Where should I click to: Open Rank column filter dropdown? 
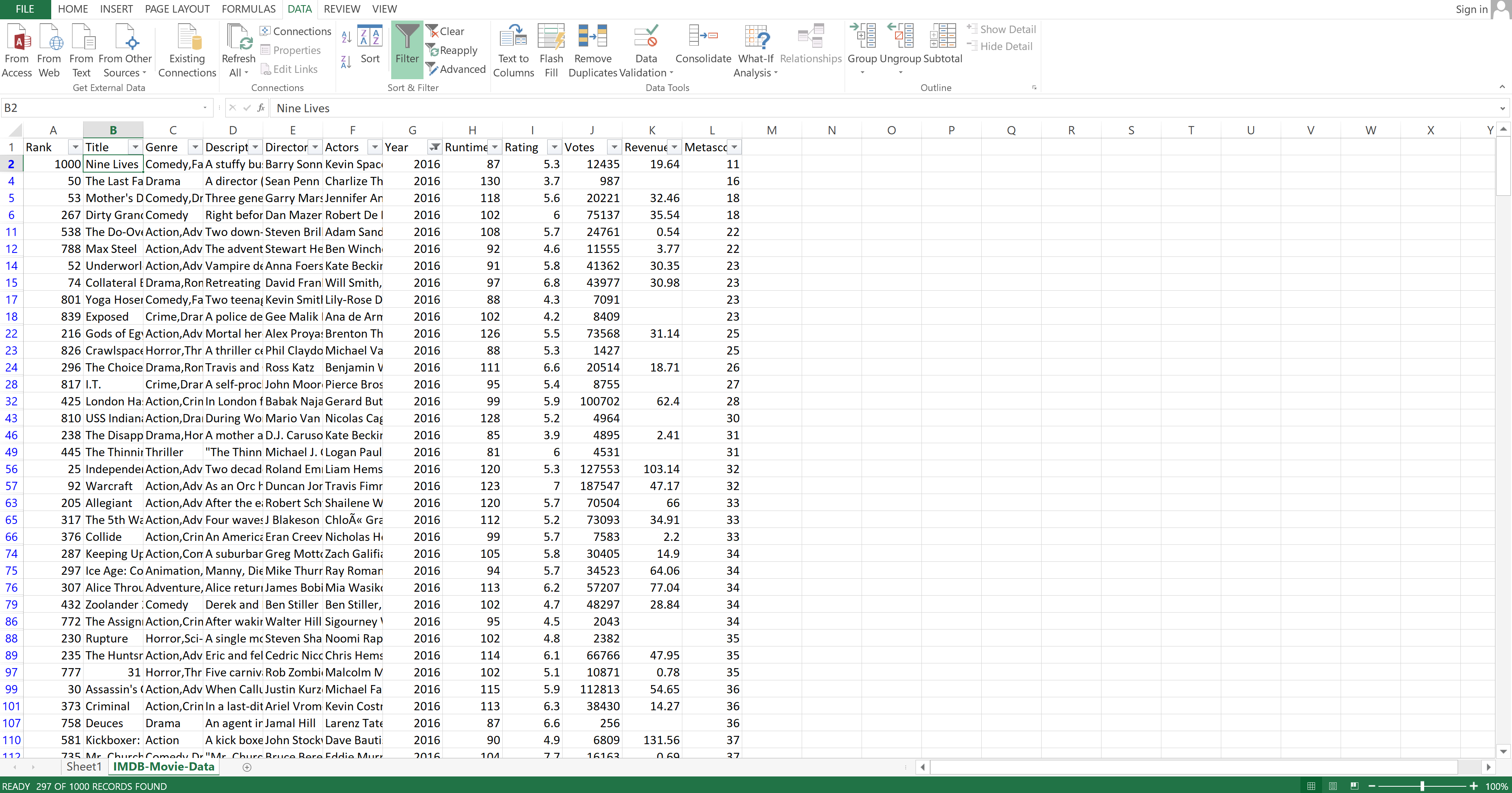[75, 147]
